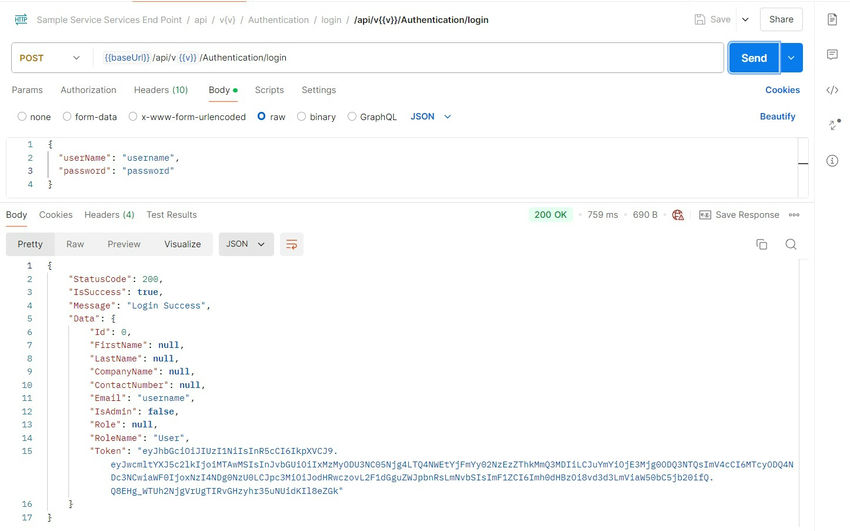Click the Share button
This screenshot has height=531, width=850.
click(781, 20)
